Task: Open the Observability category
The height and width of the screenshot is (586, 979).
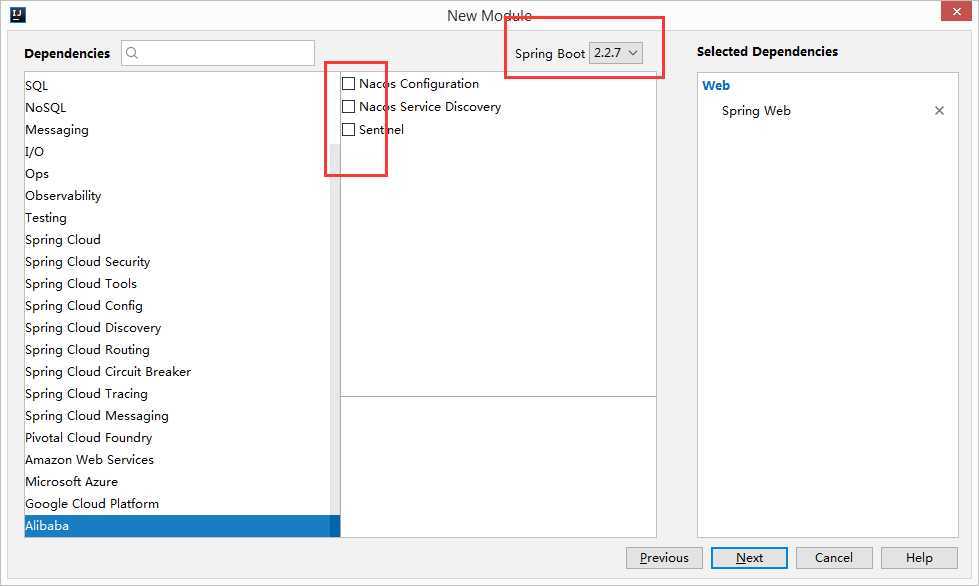Action: 177,195
